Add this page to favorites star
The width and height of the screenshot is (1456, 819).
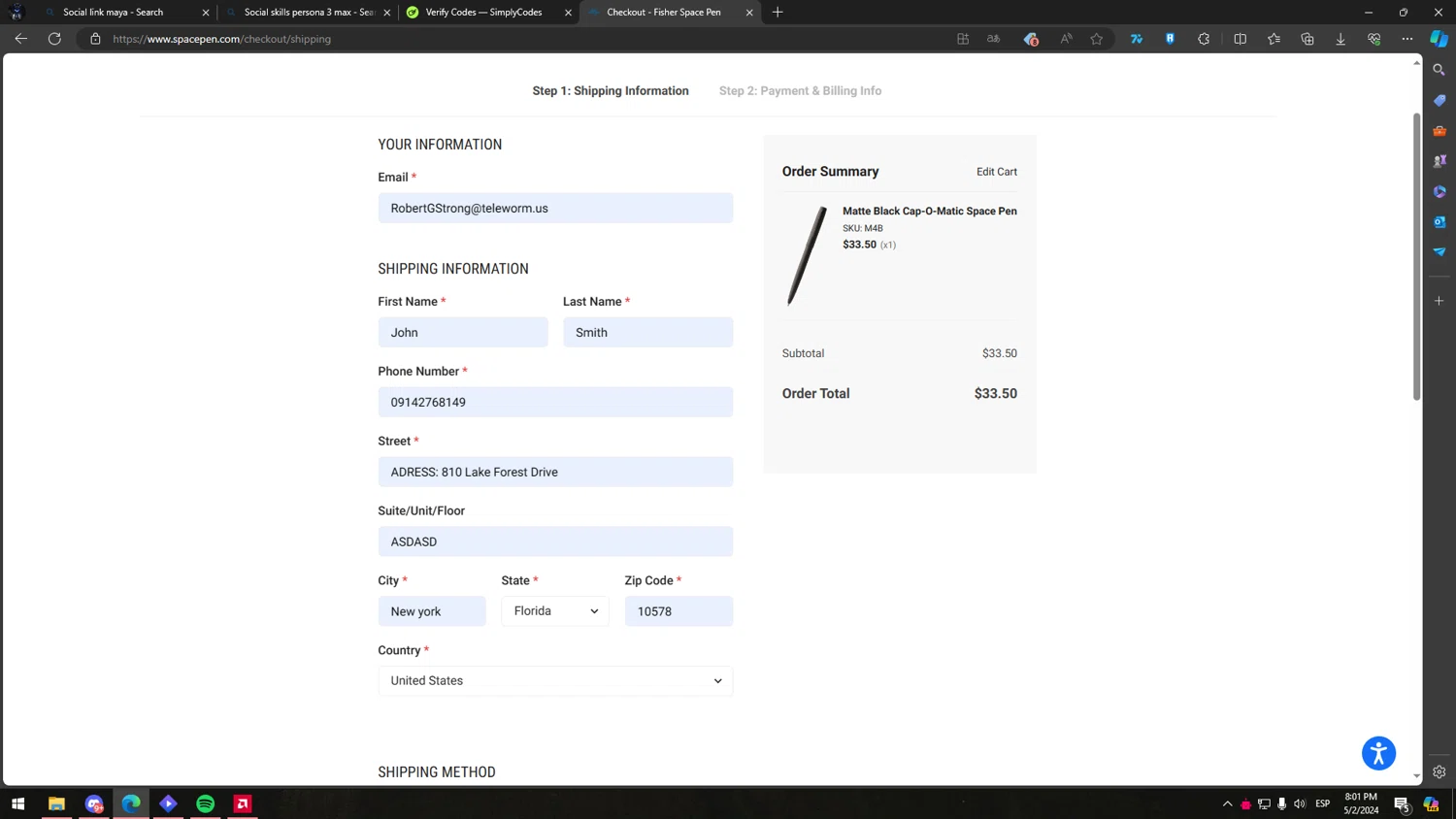pyautogui.click(x=1097, y=39)
